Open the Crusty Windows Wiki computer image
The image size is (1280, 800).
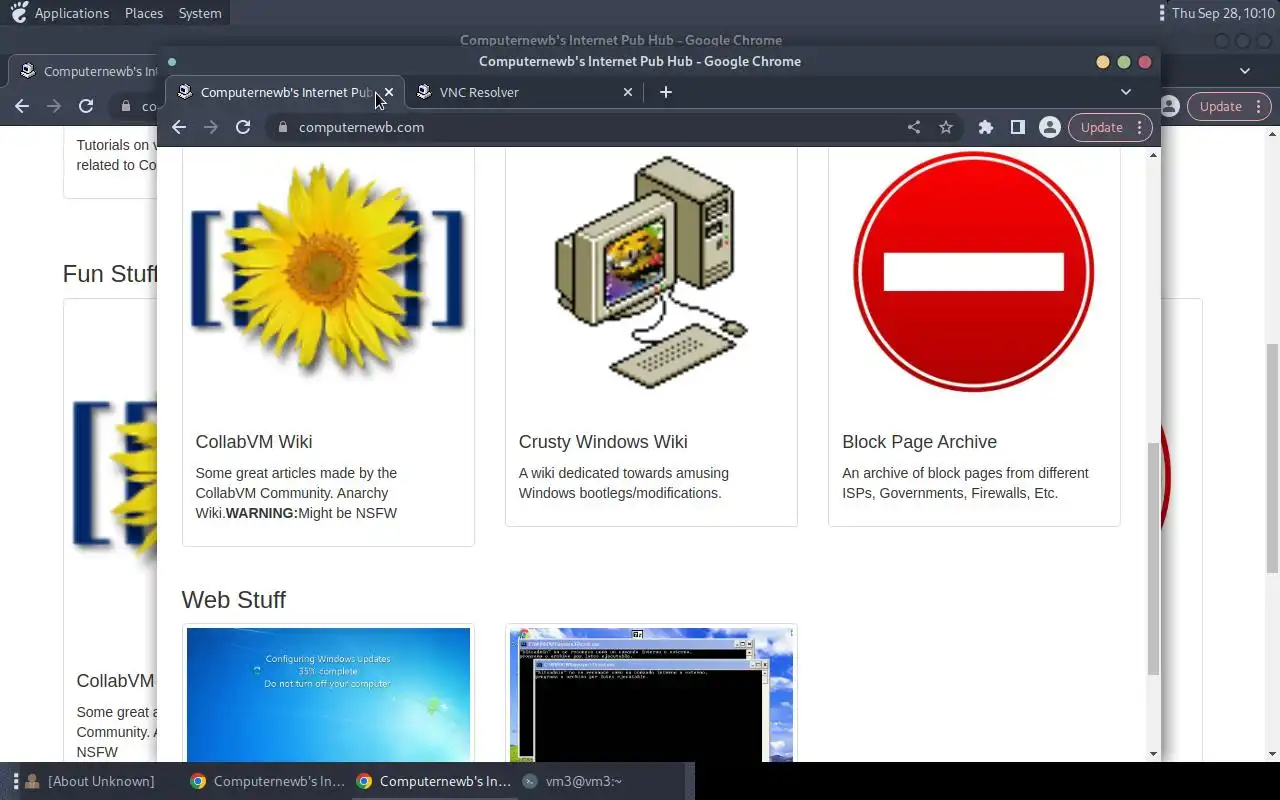pyautogui.click(x=651, y=270)
